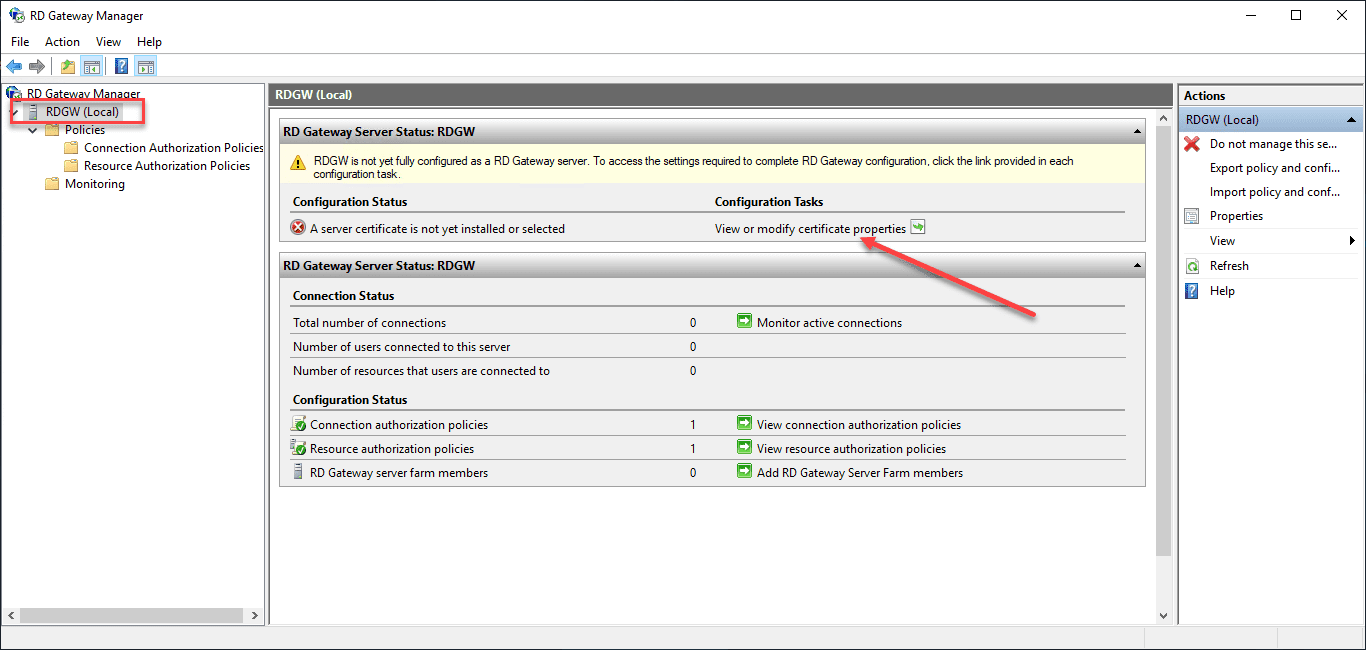This screenshot has height=650, width=1366.
Task: Open Help via the question mark toolbar icon
Action: (x=120, y=66)
